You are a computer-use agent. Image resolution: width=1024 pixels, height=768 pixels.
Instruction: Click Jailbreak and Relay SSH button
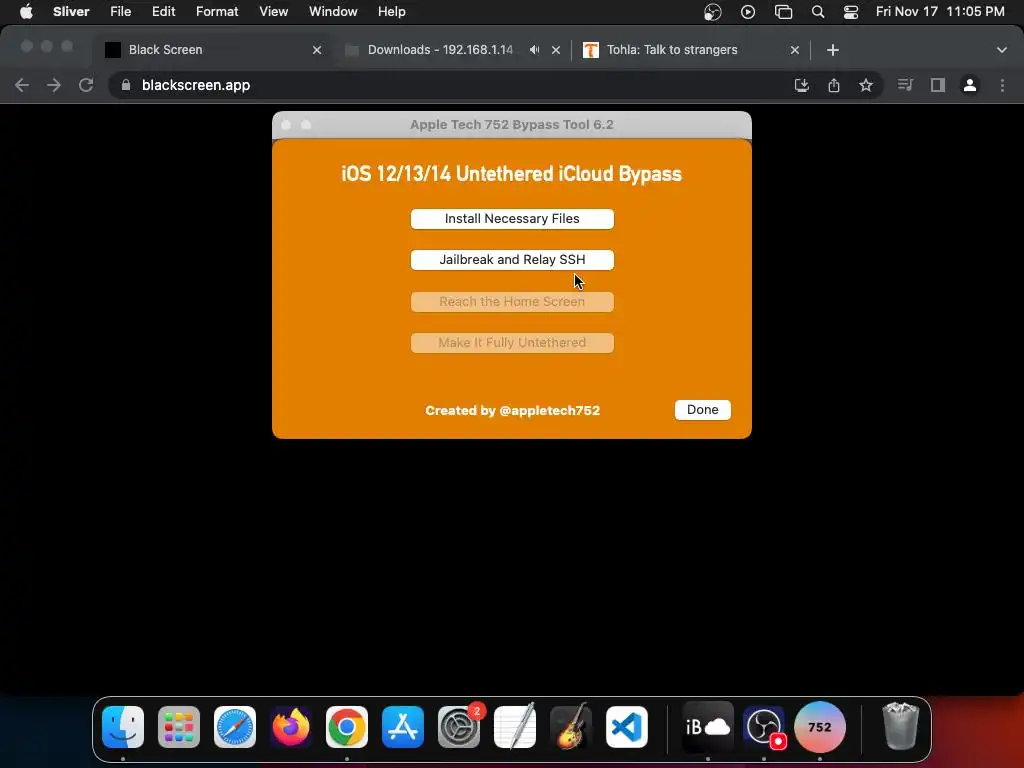[x=512, y=260]
